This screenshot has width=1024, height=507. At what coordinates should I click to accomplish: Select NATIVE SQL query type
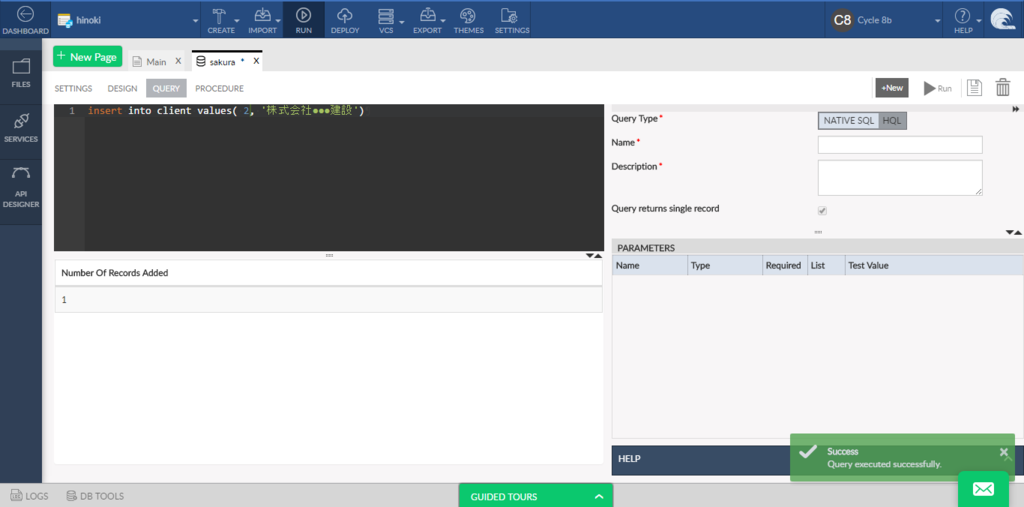(x=848, y=120)
